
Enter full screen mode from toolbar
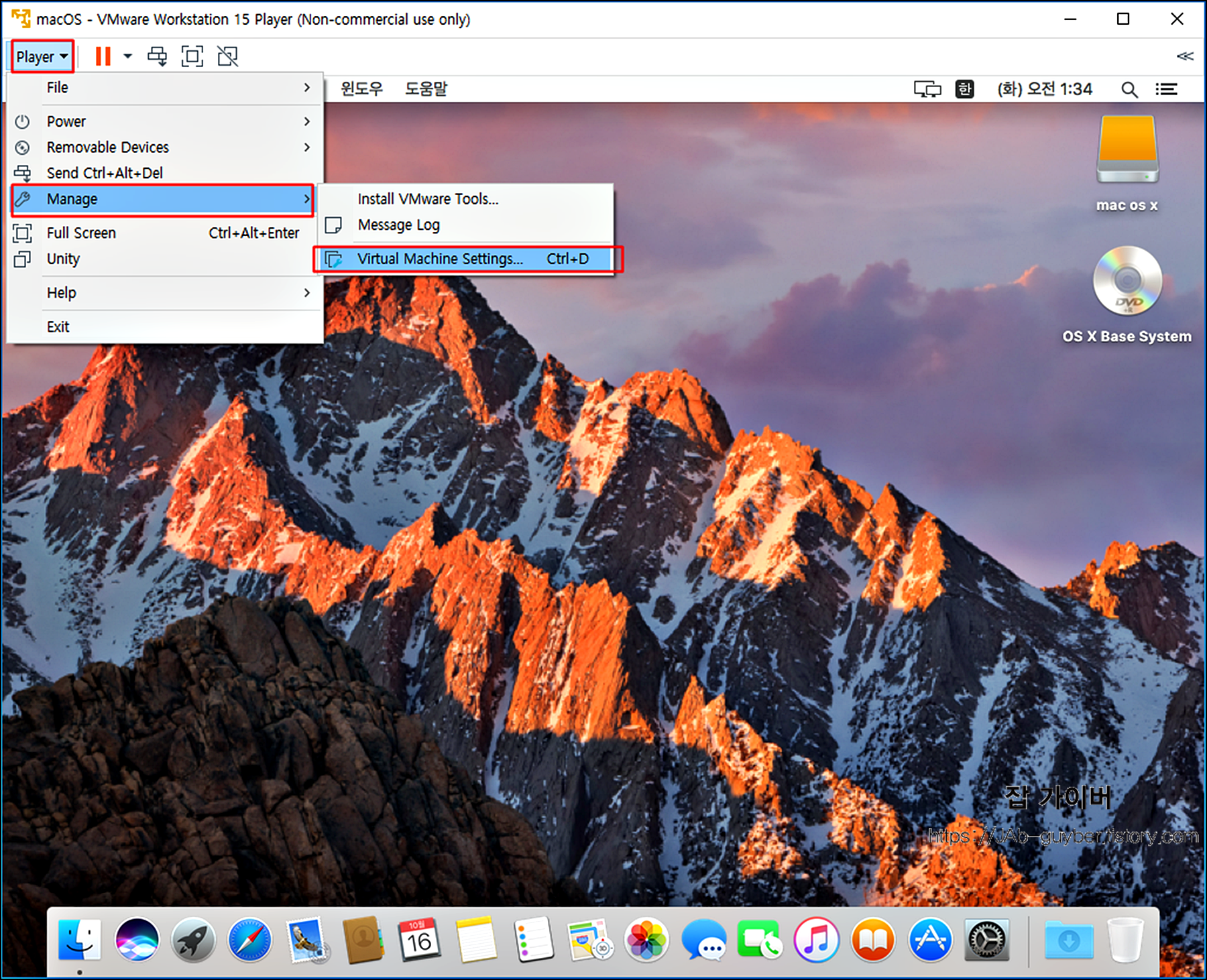(192, 56)
